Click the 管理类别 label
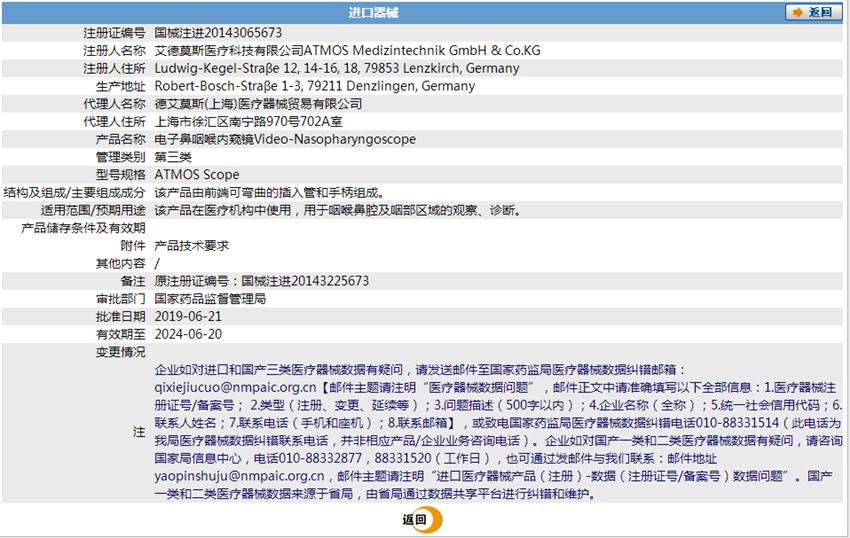This screenshot has height=538, width=850. [x=120, y=157]
